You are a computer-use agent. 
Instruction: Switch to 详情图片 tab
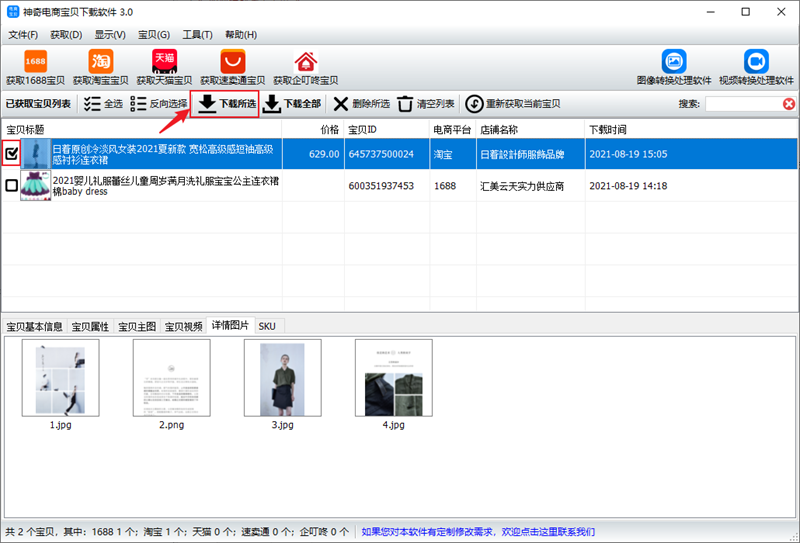230,325
